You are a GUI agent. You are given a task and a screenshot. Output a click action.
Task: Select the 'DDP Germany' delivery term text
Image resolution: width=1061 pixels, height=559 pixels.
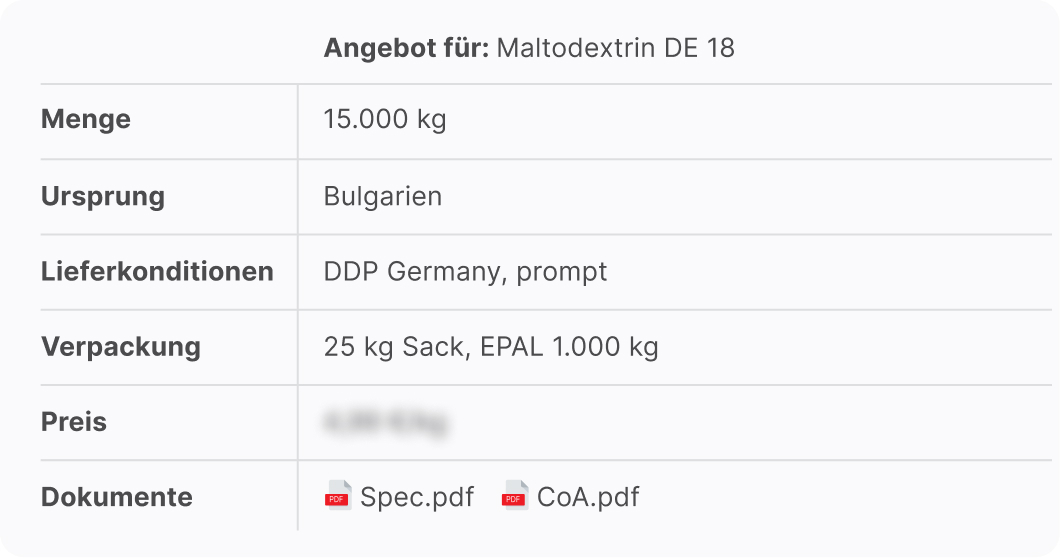click(x=415, y=272)
